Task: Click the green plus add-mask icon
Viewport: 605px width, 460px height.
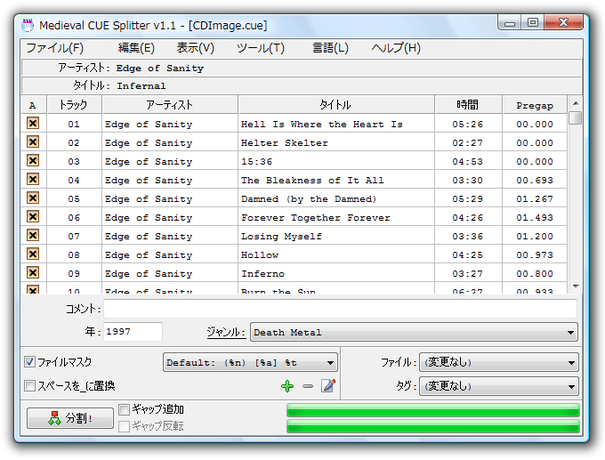Action: [287, 386]
